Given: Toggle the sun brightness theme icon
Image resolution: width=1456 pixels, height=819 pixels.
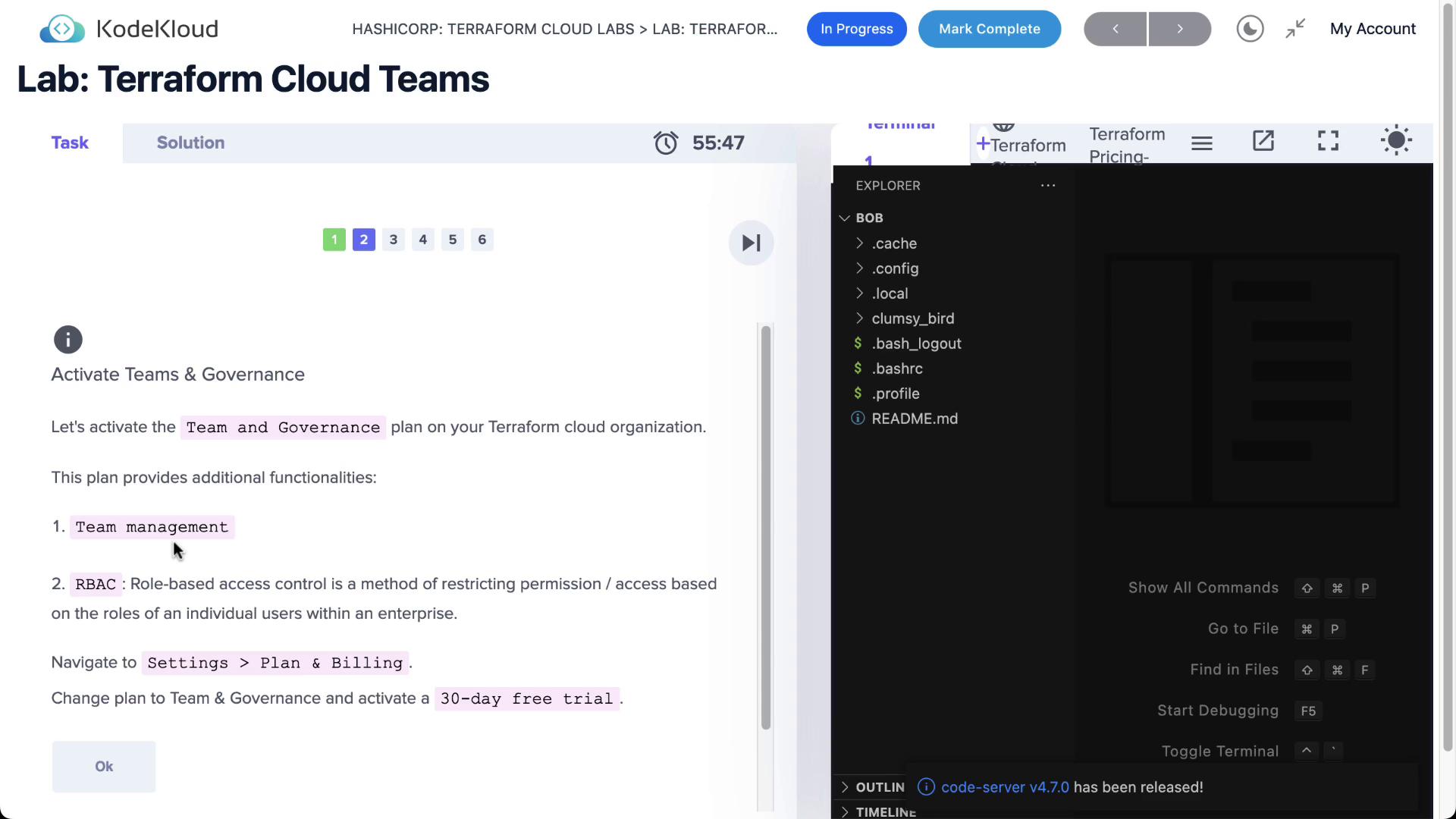Looking at the screenshot, I should (x=1396, y=141).
